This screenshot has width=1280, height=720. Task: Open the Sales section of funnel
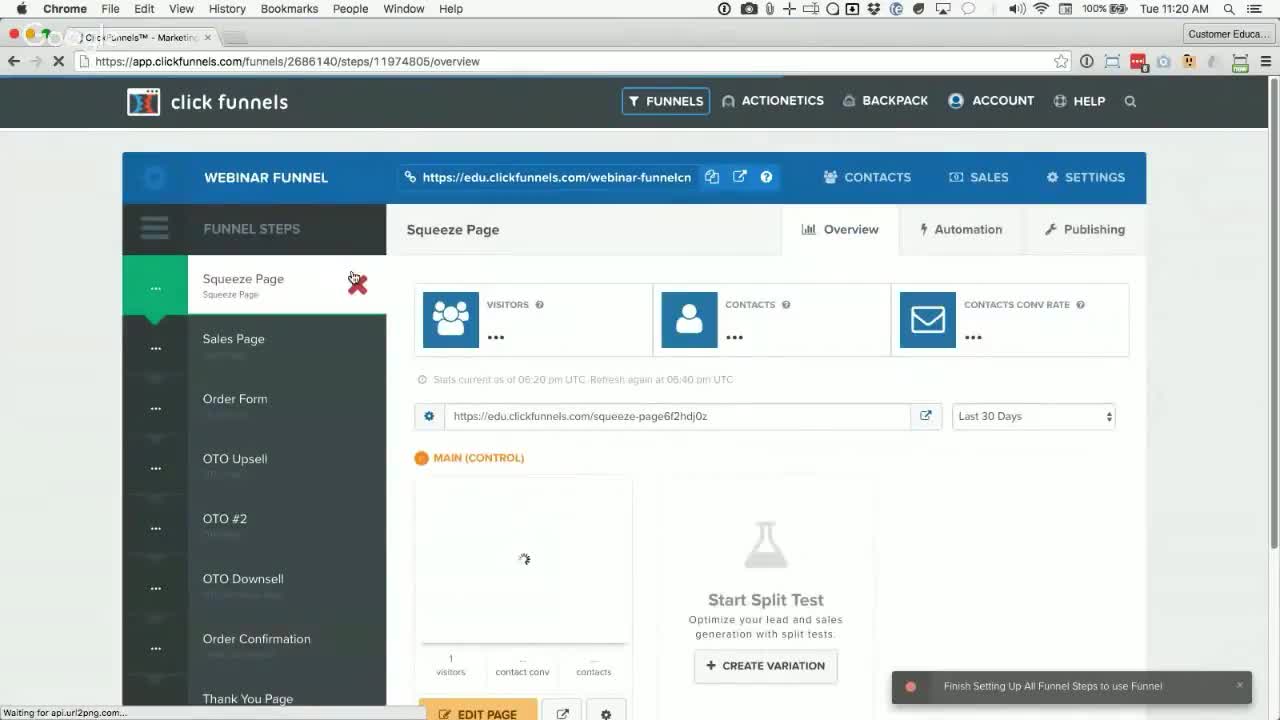point(979,177)
